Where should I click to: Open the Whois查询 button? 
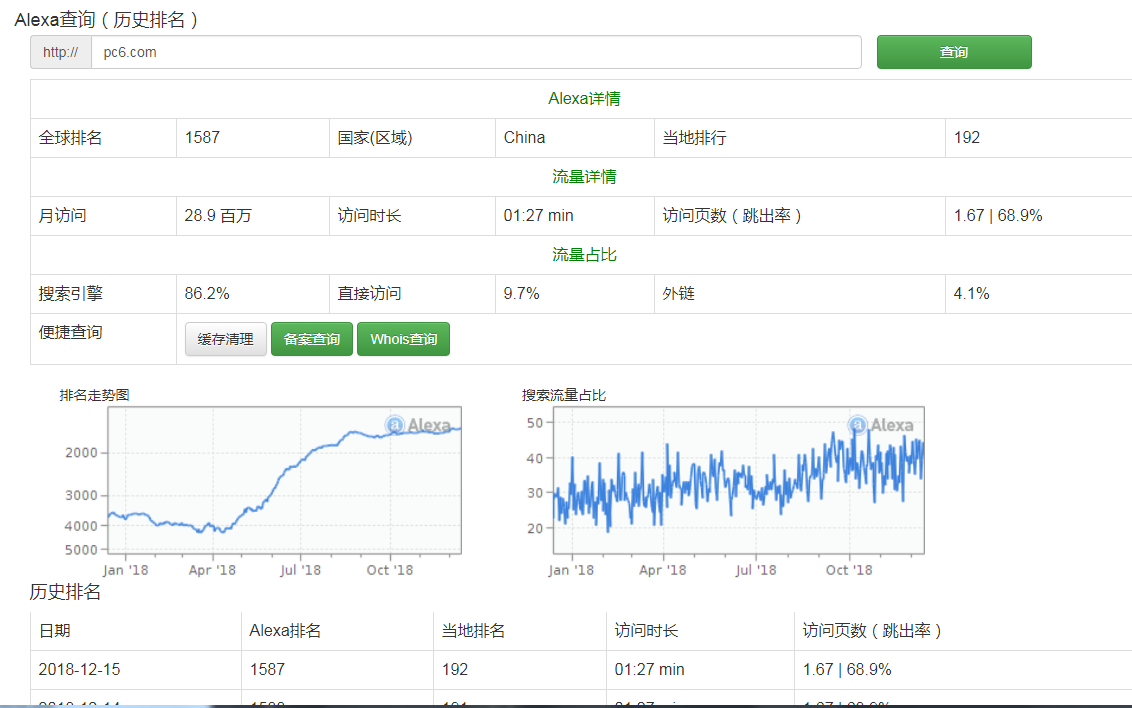pos(403,339)
